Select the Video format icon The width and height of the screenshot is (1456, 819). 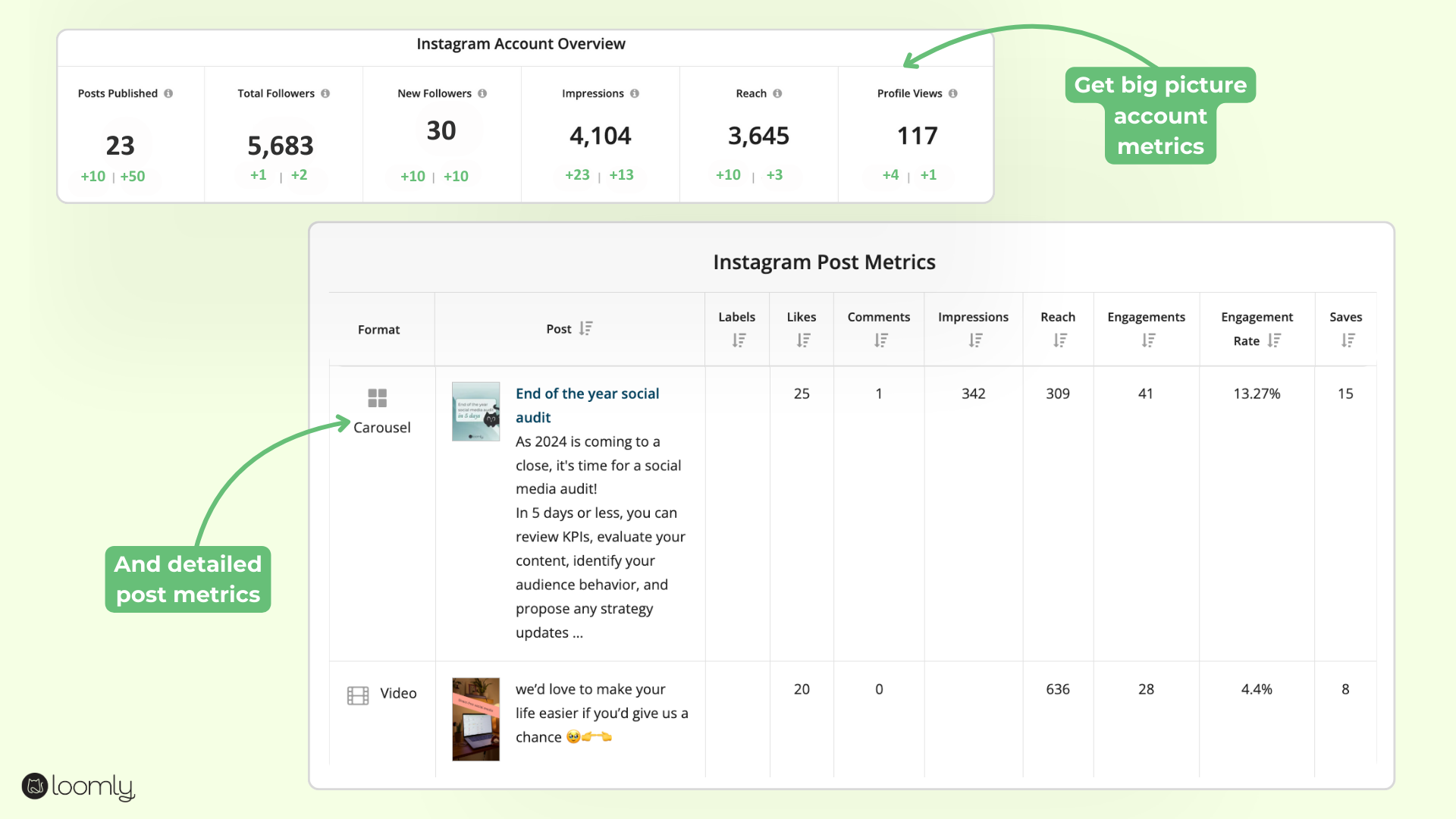coord(357,694)
